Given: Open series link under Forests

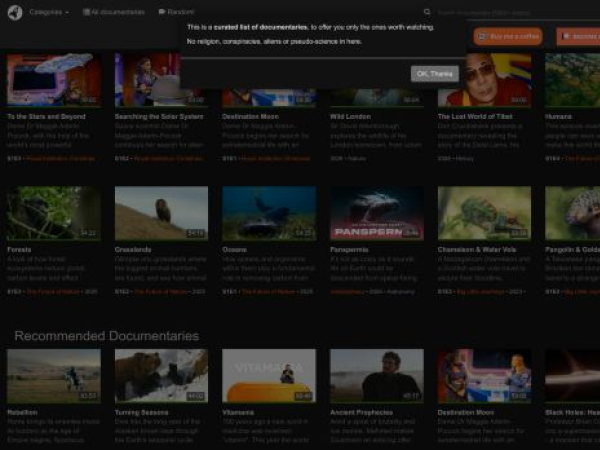Looking at the screenshot, I should [x=53, y=292].
